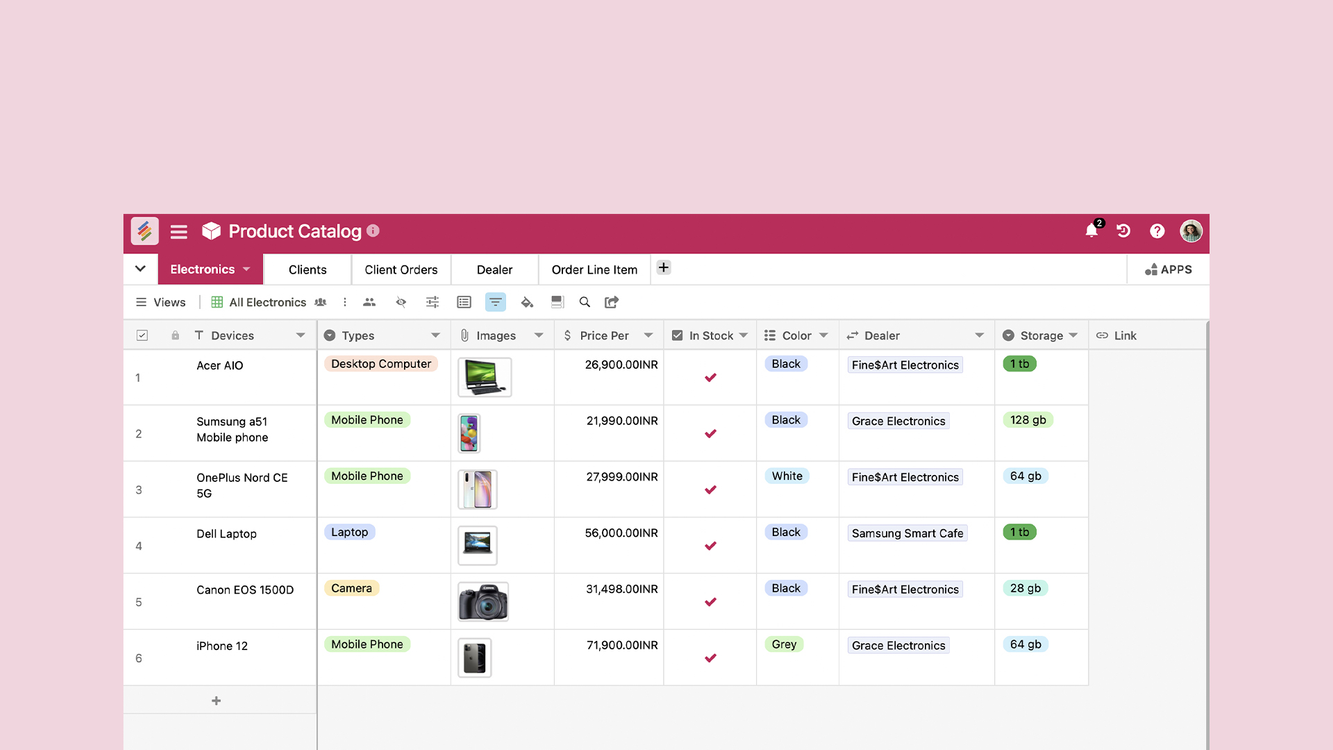Open the Storage column dropdown arrow

pyautogui.click(x=1073, y=336)
